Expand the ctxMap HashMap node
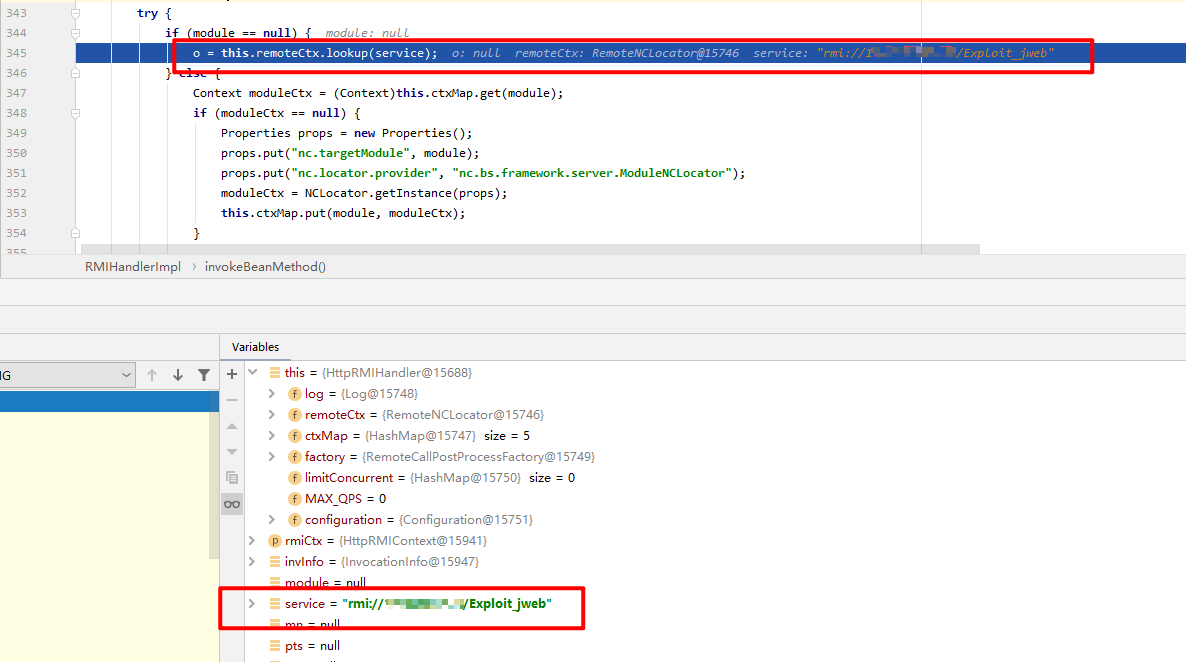This screenshot has width=1186, height=662. pyautogui.click(x=272, y=436)
